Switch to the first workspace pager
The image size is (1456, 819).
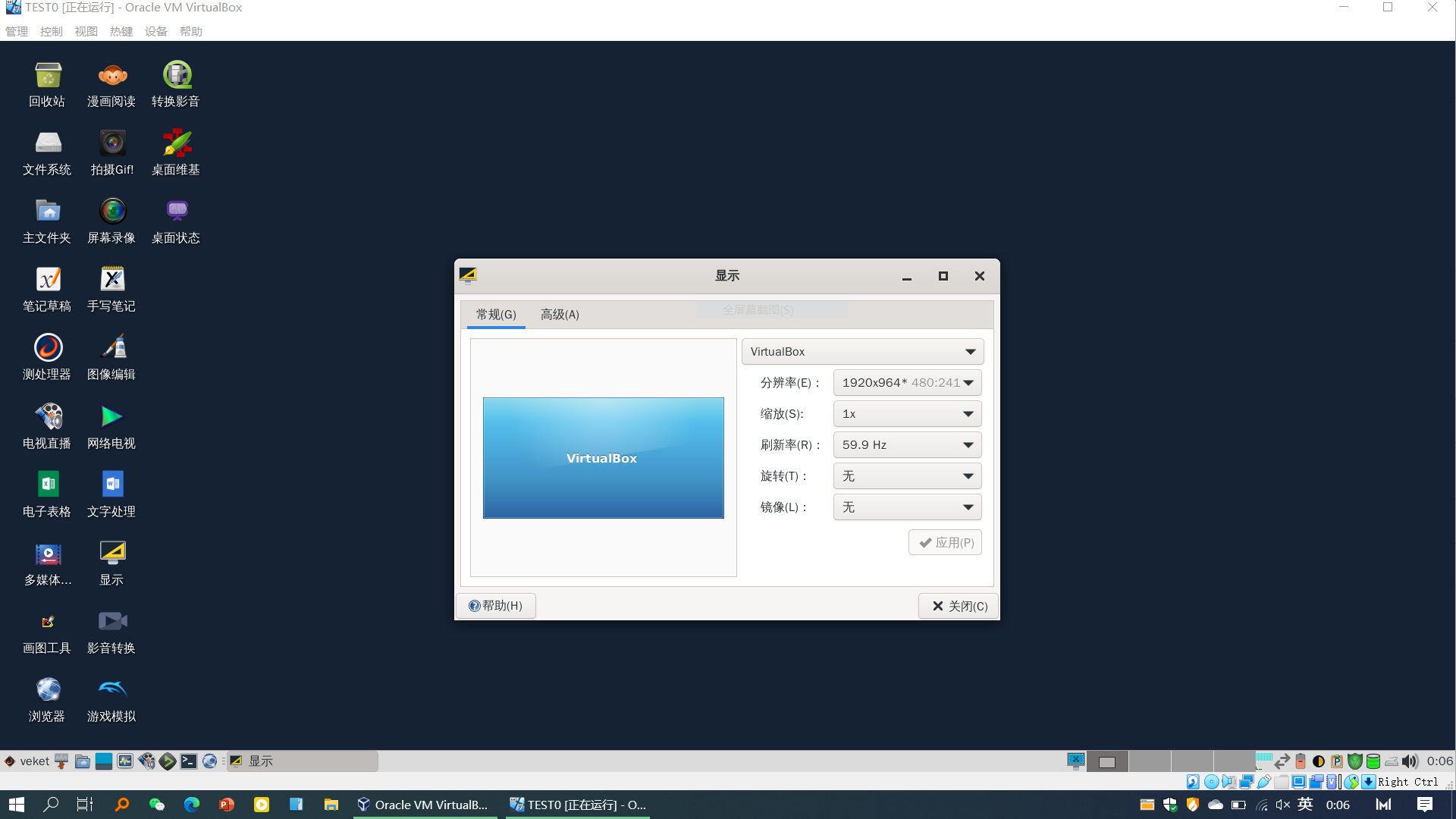pos(1107,761)
